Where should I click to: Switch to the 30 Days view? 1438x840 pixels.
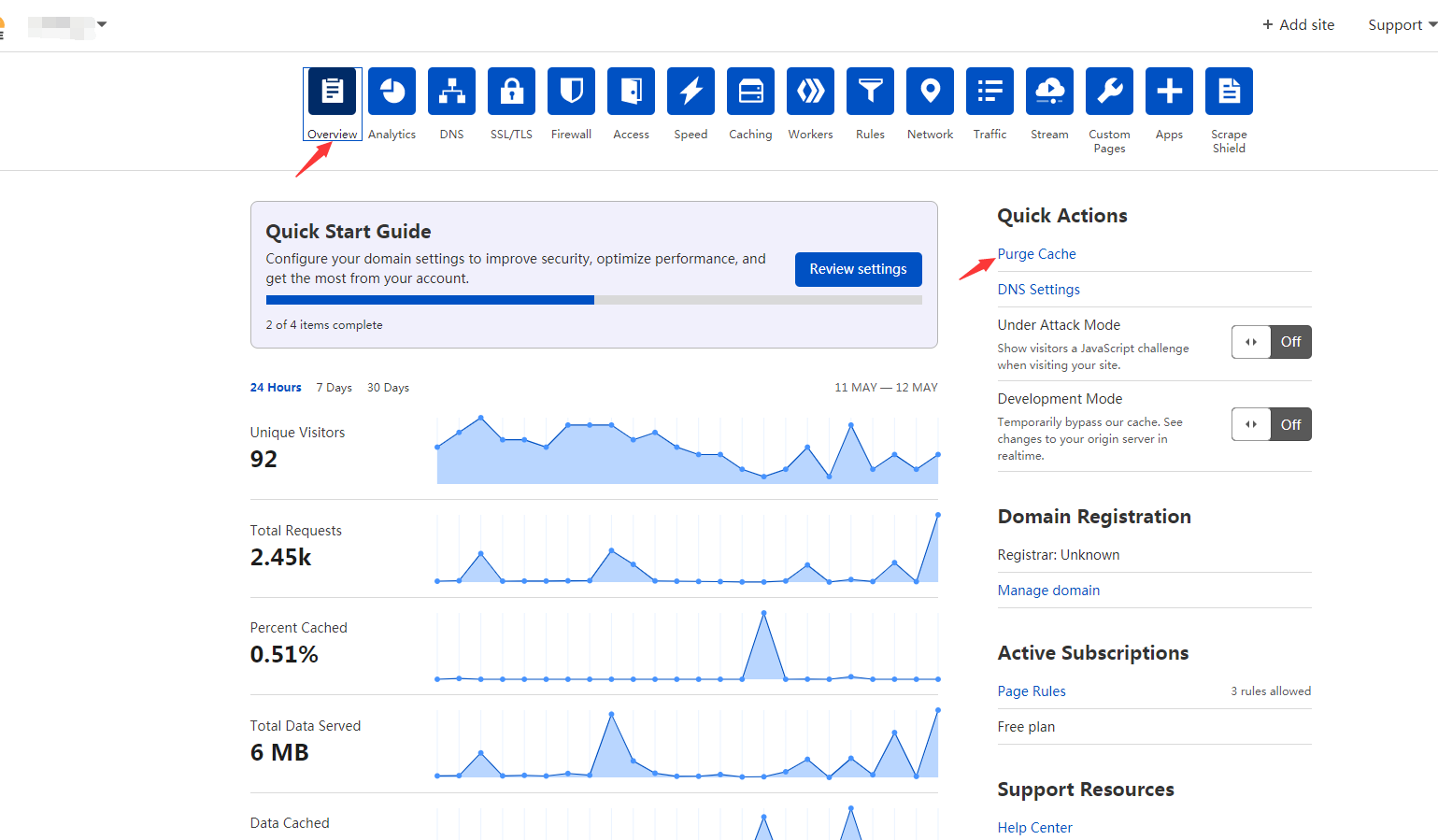point(388,388)
